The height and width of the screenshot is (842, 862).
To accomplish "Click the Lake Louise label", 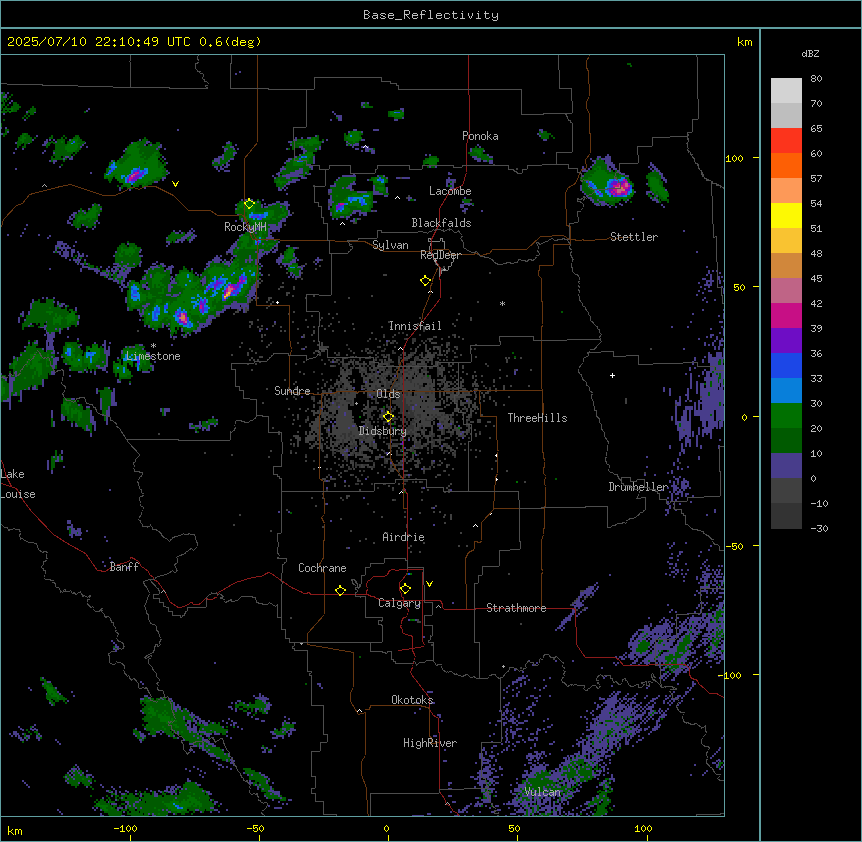I will tap(18, 484).
